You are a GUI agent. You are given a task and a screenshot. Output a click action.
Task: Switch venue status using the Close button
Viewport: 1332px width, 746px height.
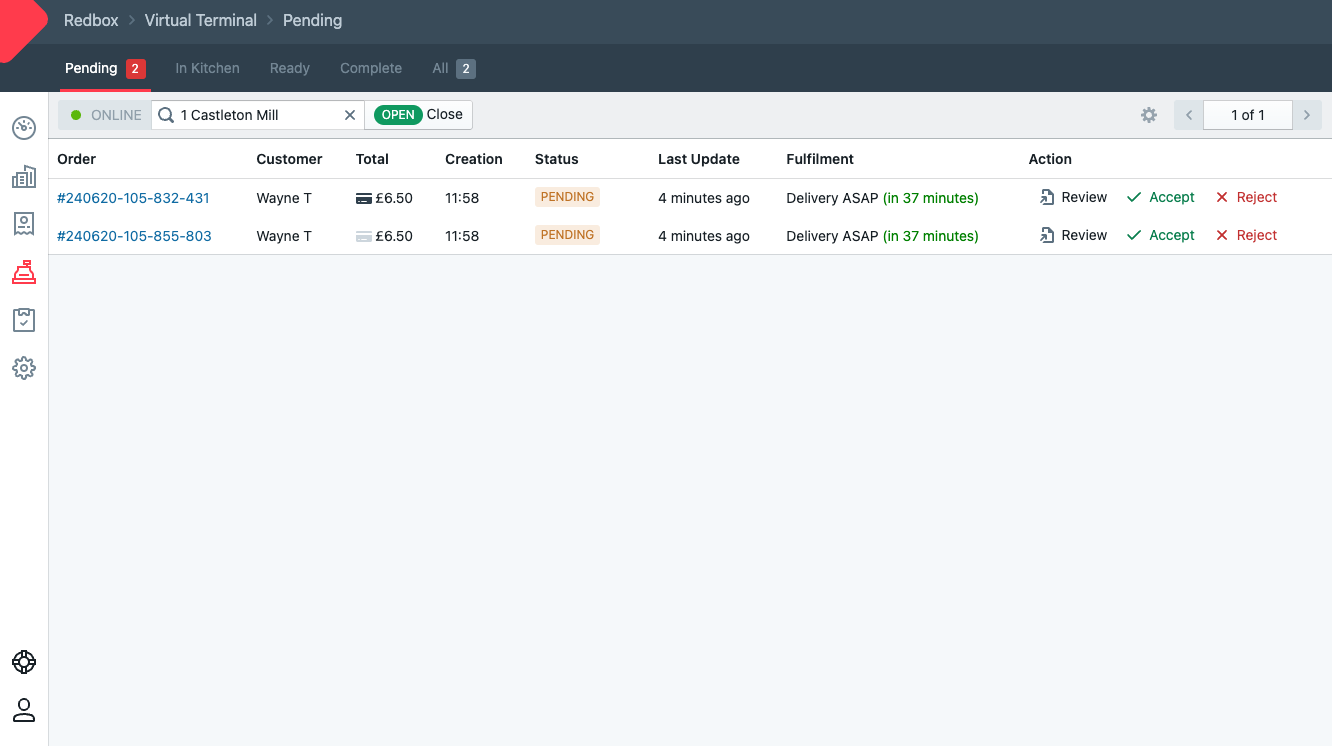click(x=445, y=114)
